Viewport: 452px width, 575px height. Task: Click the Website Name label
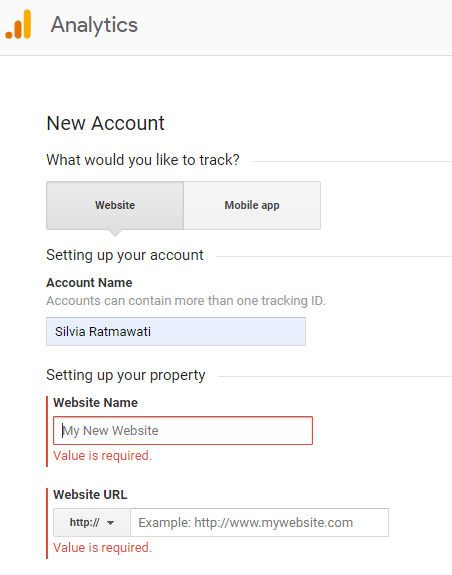[x=95, y=403]
